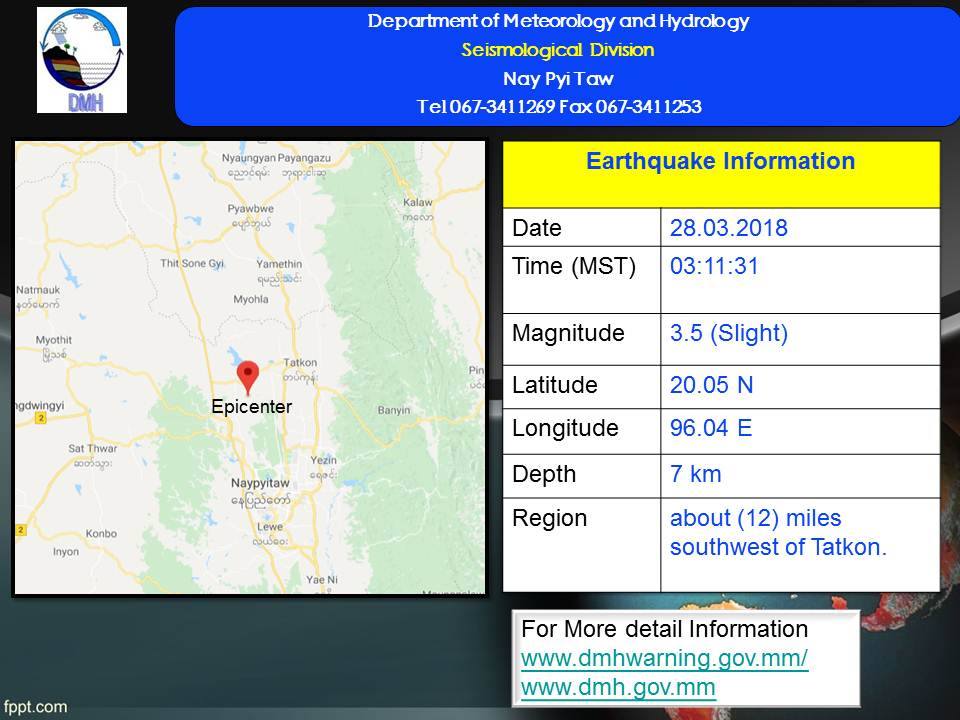Click the 'Earthquake Information' table header
The height and width of the screenshot is (720, 960).
tap(721, 161)
